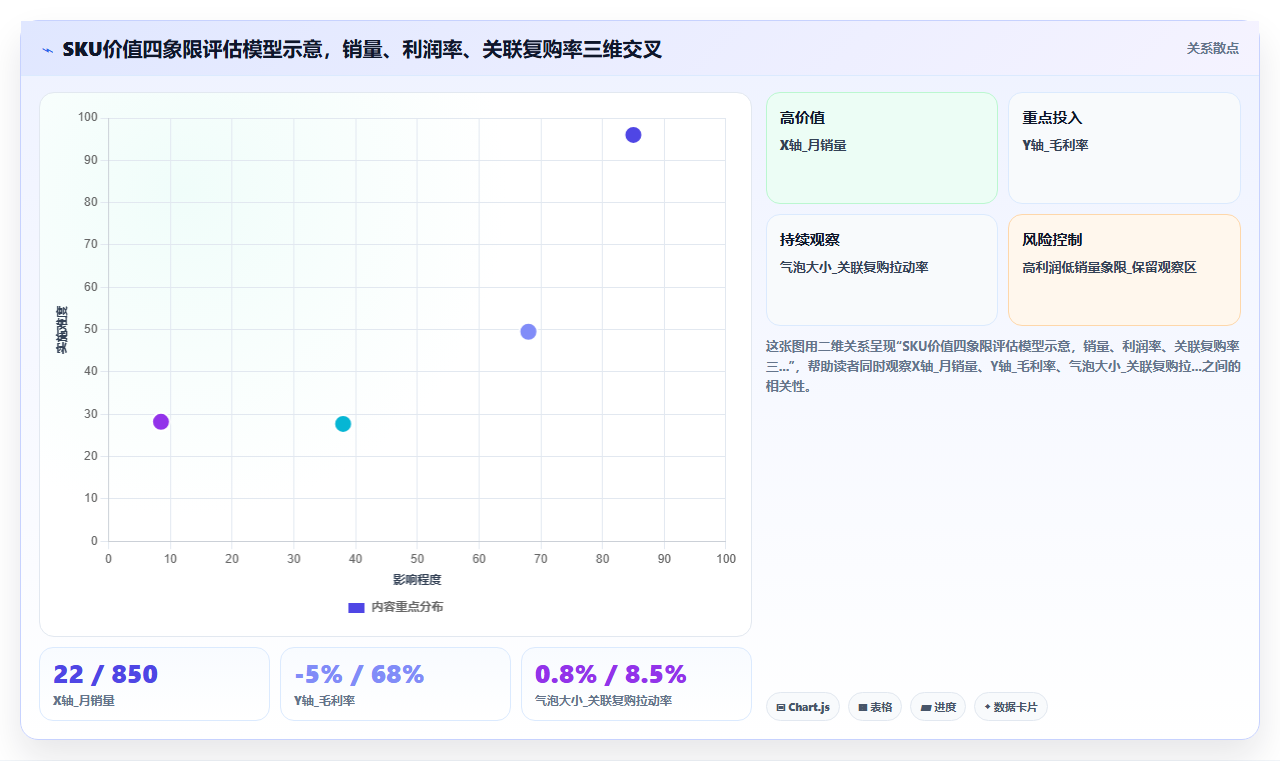1280x761 pixels.
Task: Select the Chart.js tag
Action: click(803, 707)
